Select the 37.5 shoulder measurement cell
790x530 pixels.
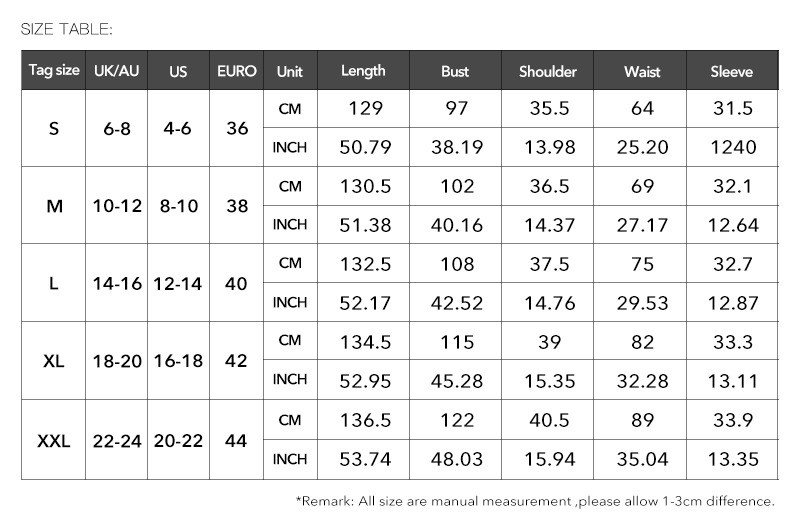pos(548,264)
